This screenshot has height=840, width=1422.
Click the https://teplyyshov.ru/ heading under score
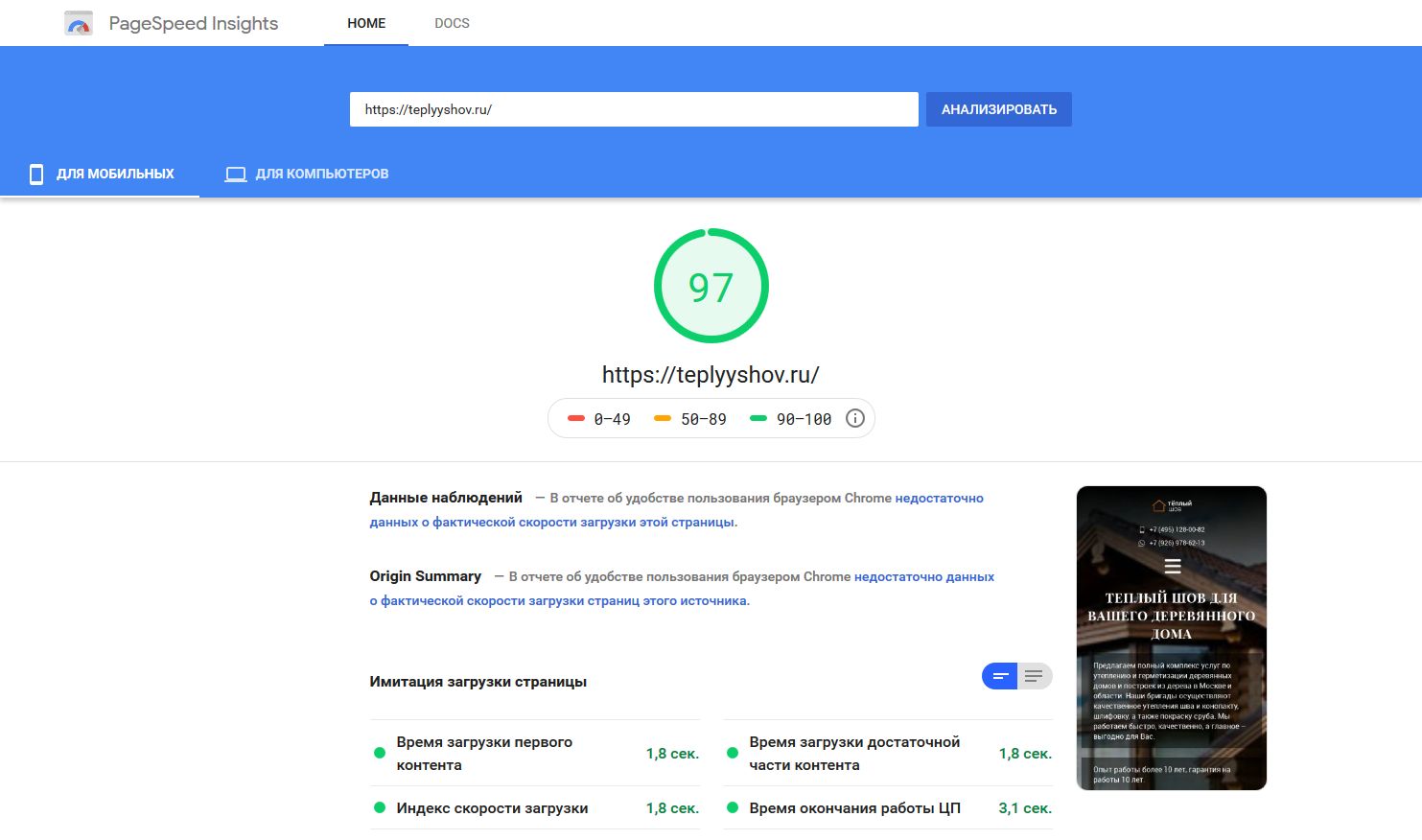[x=711, y=375]
